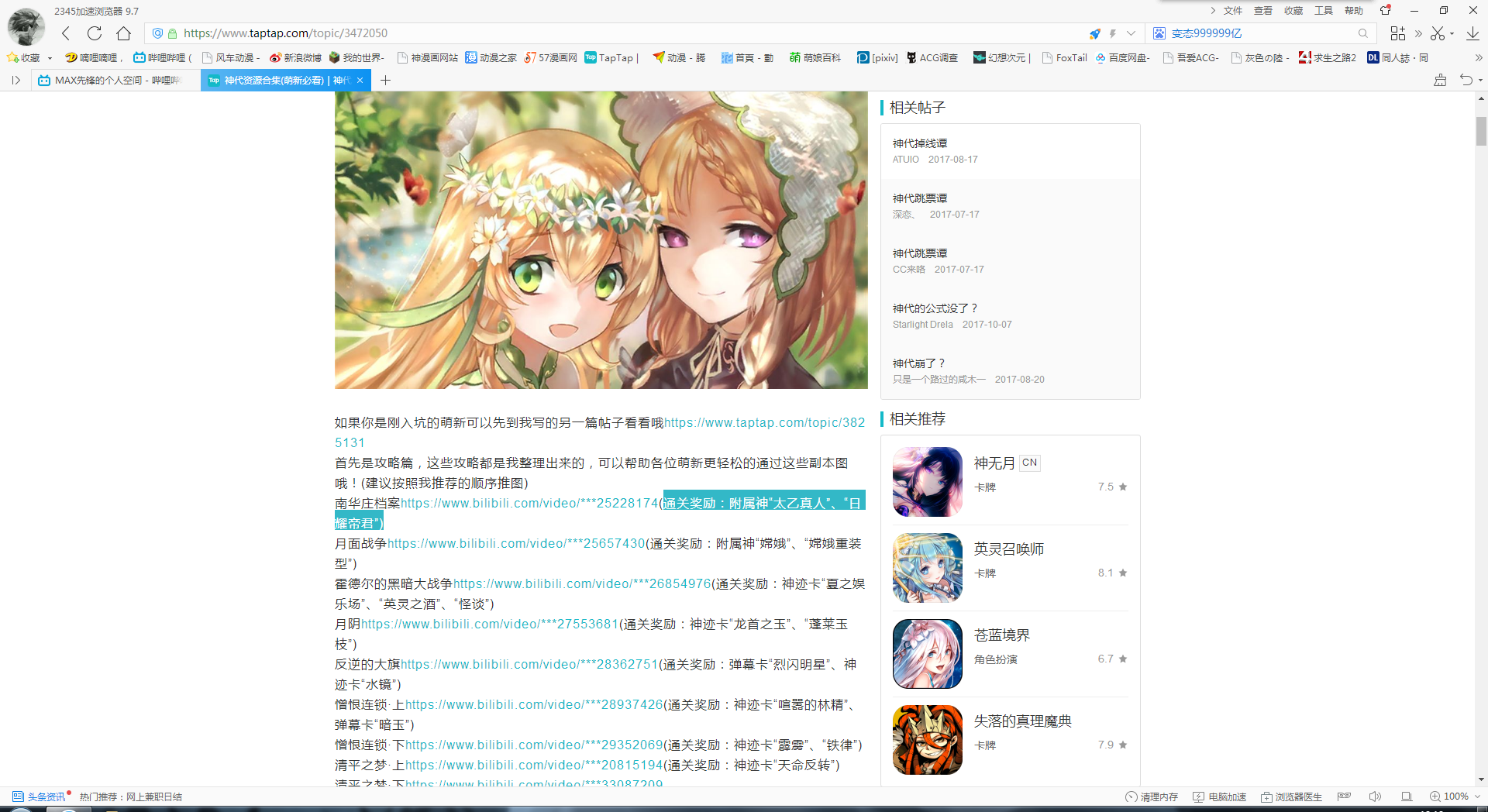Click the Baidu paw search engine icon

(1159, 33)
